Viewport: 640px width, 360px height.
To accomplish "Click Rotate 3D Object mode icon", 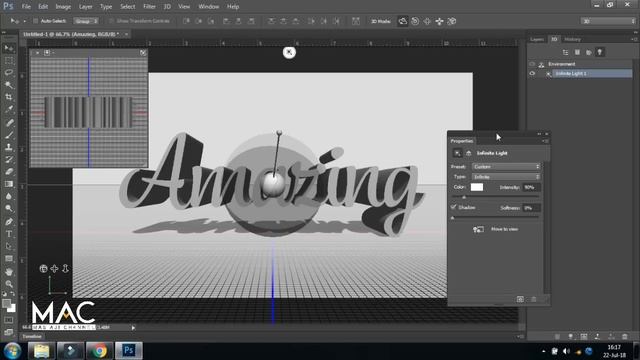I will 402,21.
